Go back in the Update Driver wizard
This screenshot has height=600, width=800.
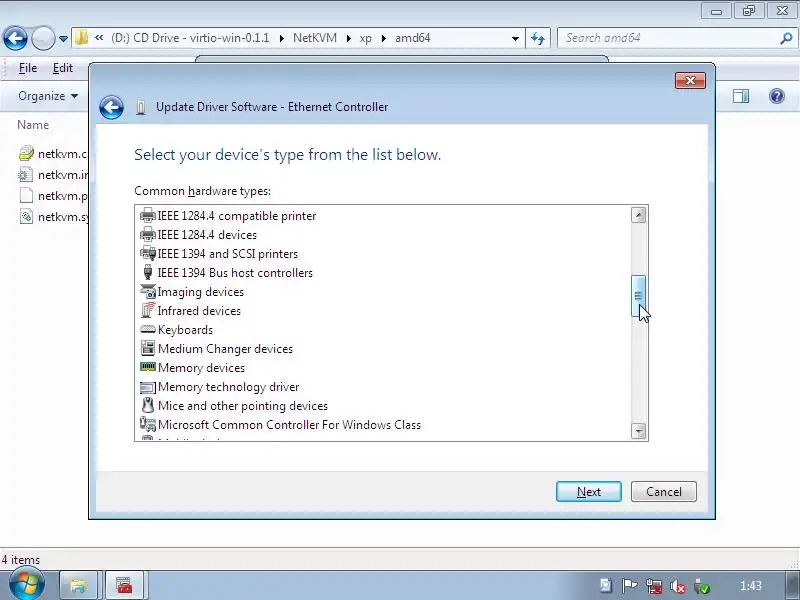pyautogui.click(x=111, y=107)
